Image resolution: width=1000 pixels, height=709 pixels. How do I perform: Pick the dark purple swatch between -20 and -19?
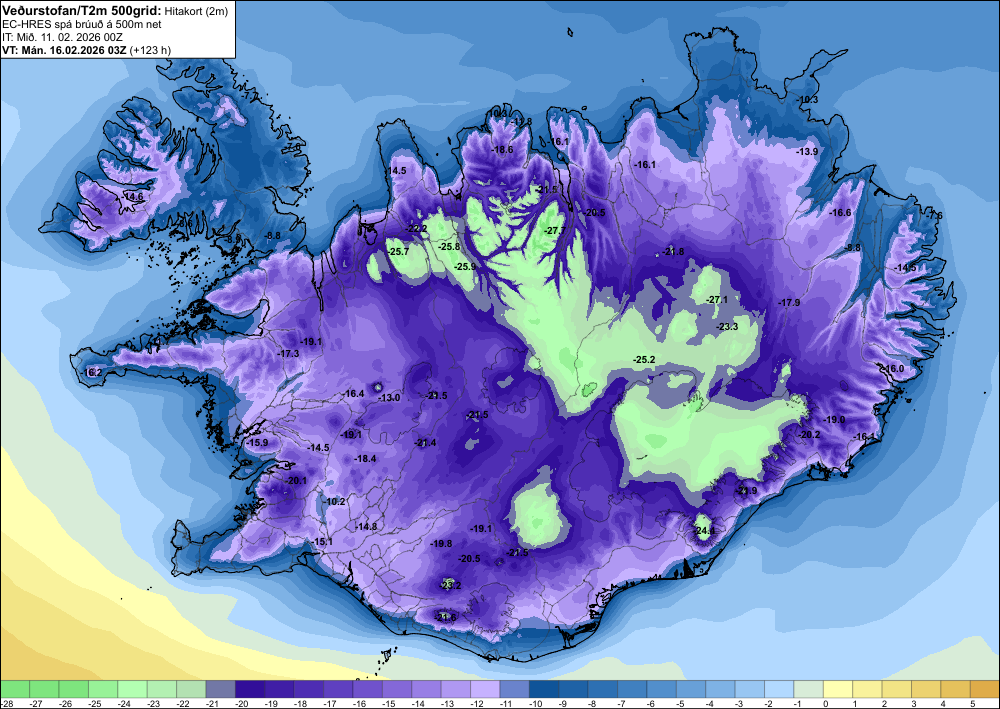[x=250, y=689]
